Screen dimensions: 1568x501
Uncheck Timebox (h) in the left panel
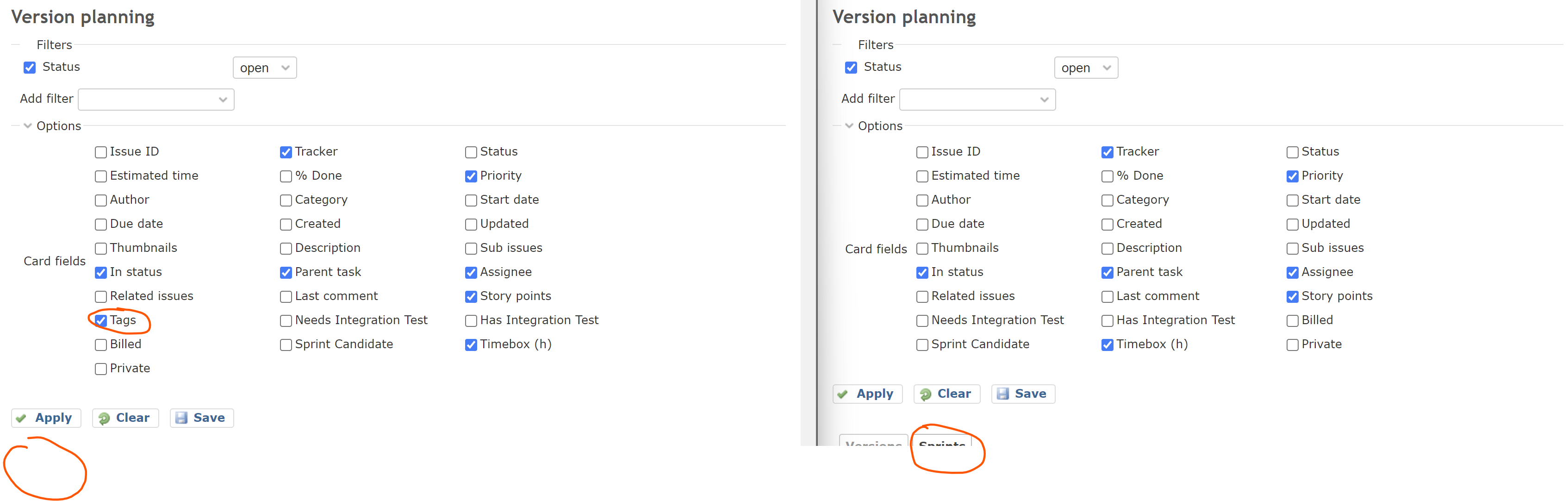(471, 345)
